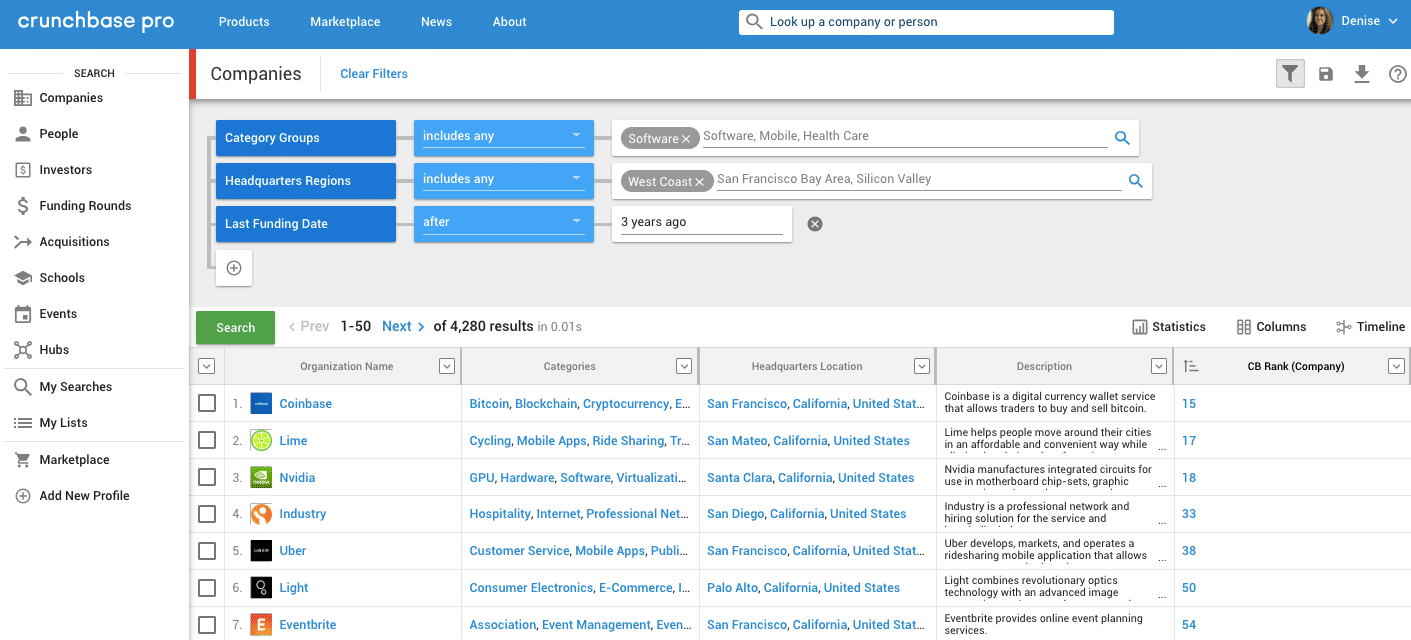This screenshot has height=640, width=1411.
Task: Open Funding Rounds in the sidebar
Action: click(x=84, y=205)
